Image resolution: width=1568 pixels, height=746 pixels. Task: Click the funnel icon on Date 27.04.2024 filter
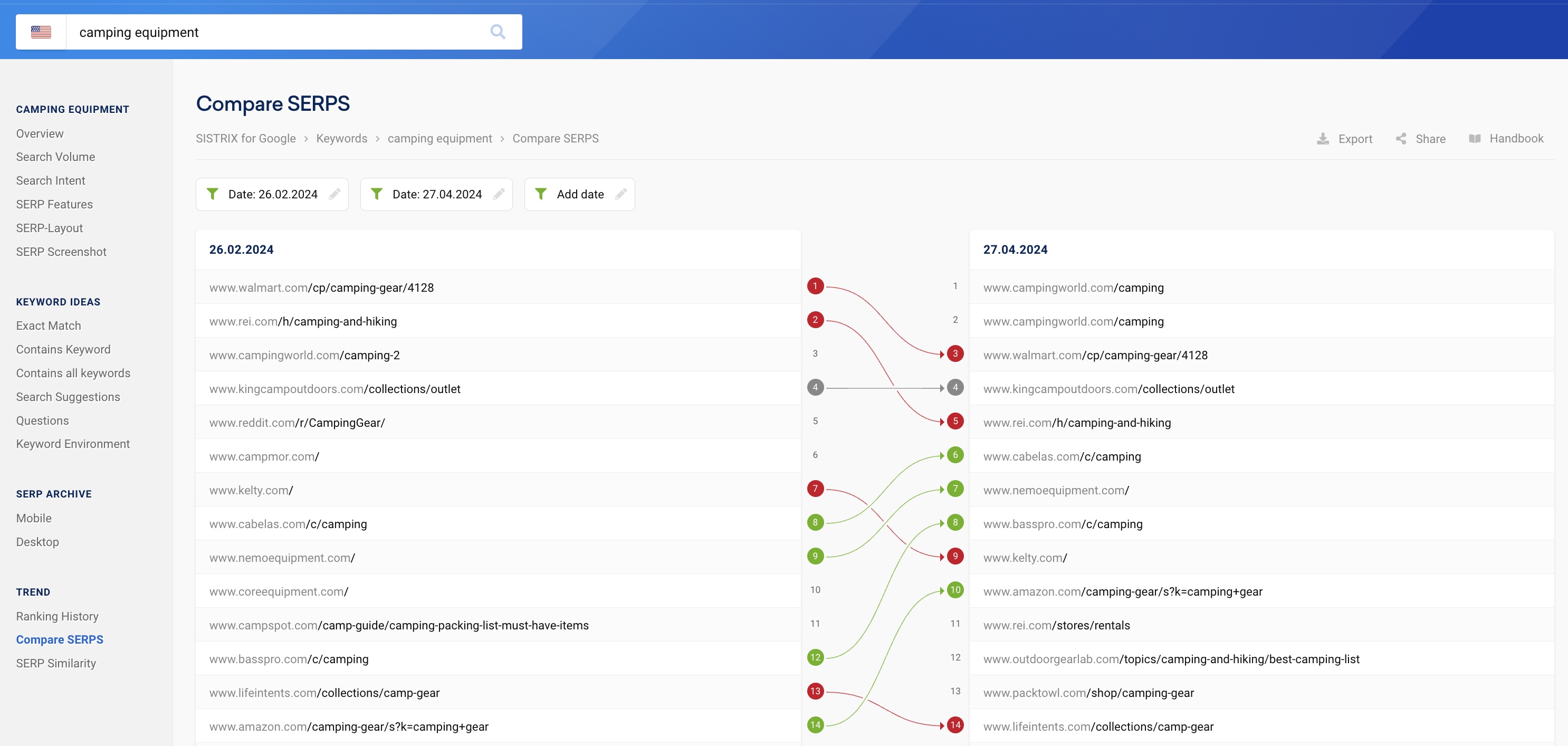[x=377, y=194]
